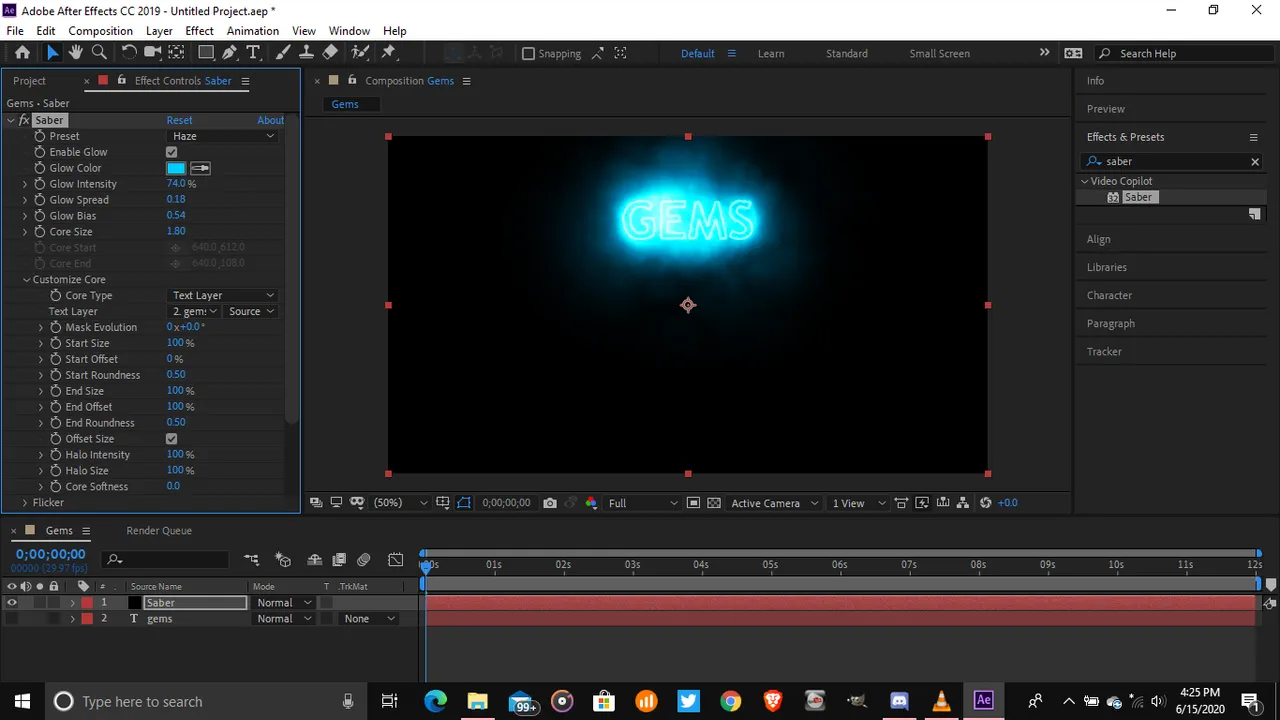Hide the Saber layer with eye toggle
The width and height of the screenshot is (1280, 720).
(12, 603)
